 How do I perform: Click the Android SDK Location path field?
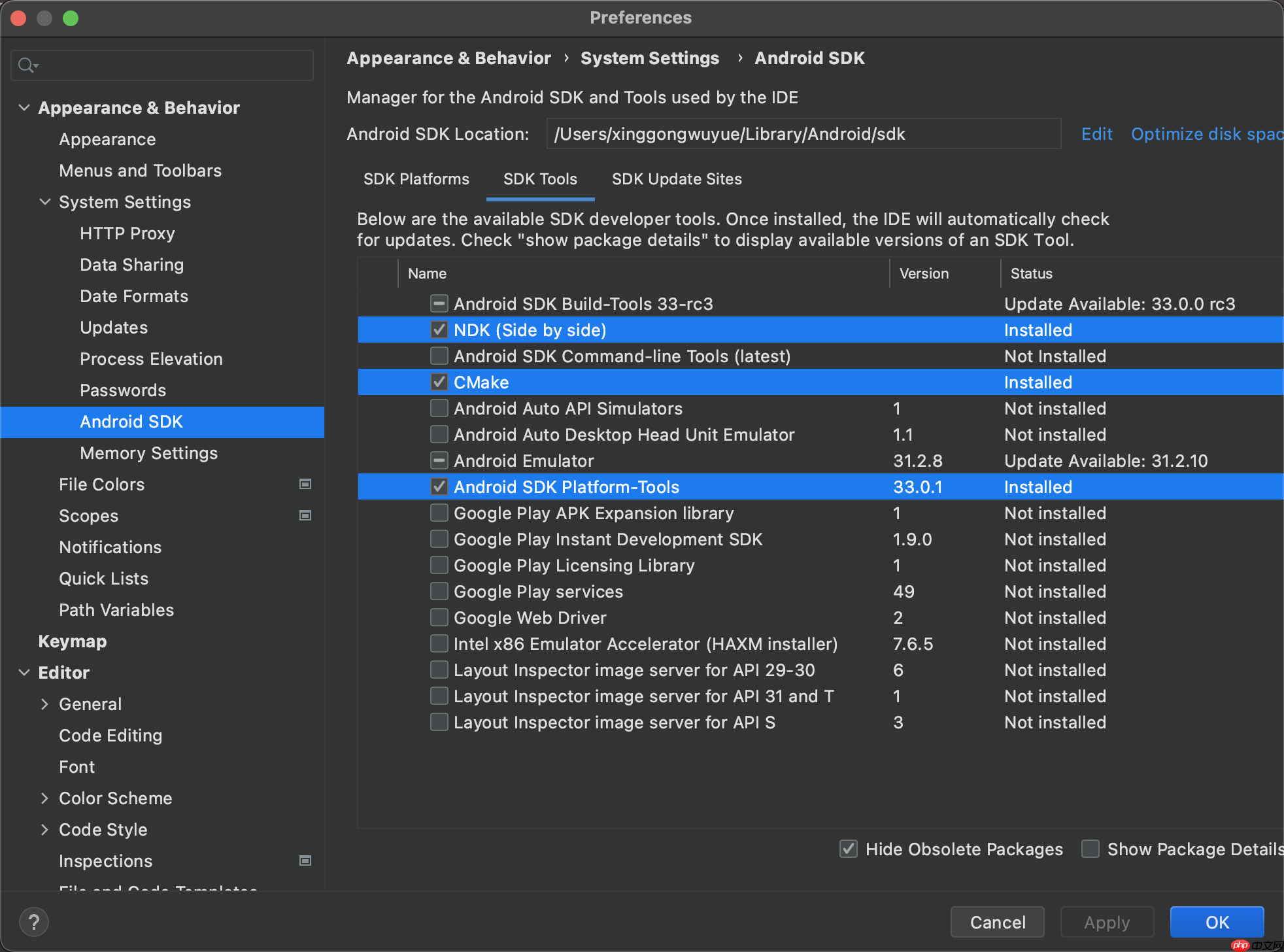pyautogui.click(x=803, y=134)
